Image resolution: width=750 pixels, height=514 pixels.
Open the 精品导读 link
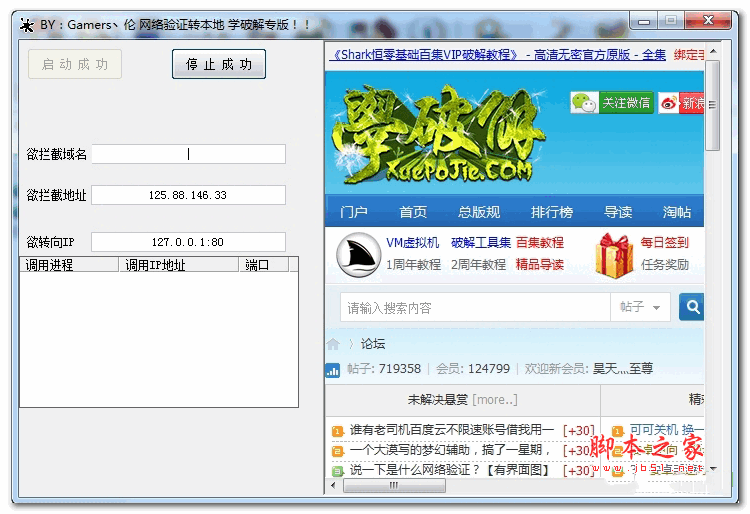click(540, 264)
